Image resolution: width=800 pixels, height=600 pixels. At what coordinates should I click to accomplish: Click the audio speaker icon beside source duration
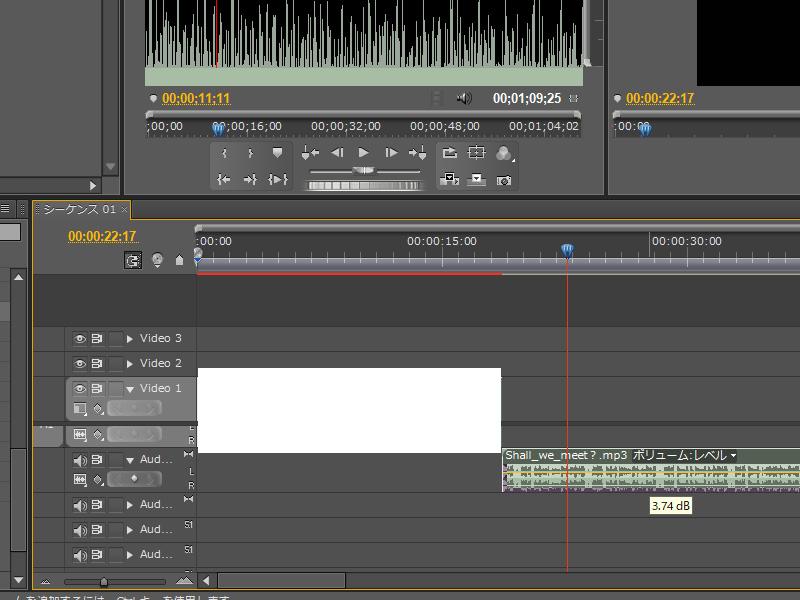tap(464, 98)
